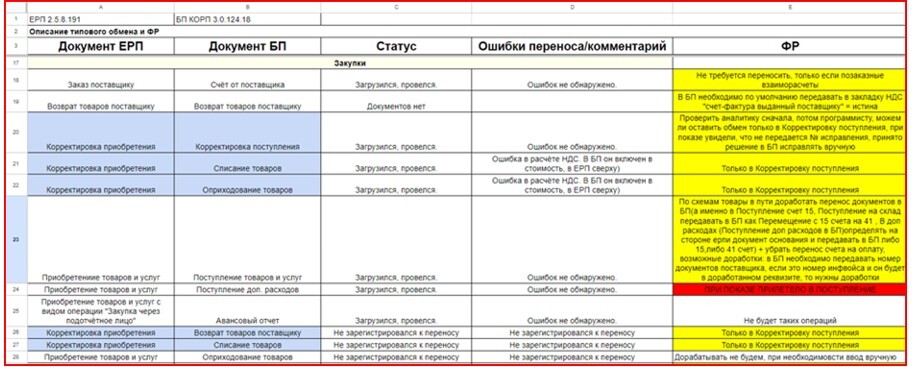Select cell with "БП КОРП 3.0.124.18"
Viewport: 912px width, 367px height.
click(247, 20)
